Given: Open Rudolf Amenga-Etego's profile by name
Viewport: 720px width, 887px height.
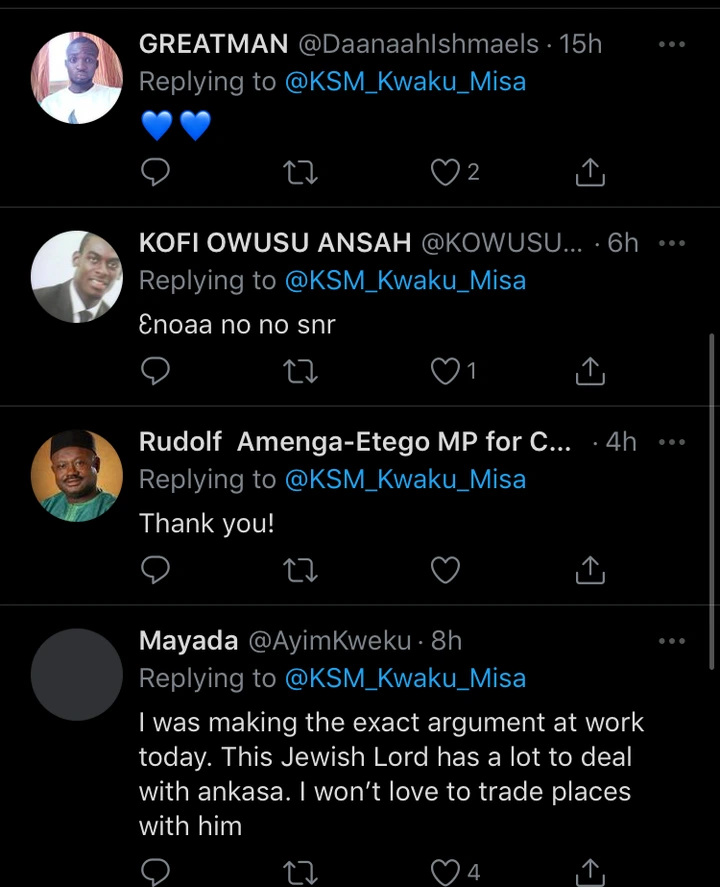Looking at the screenshot, I should [355, 442].
